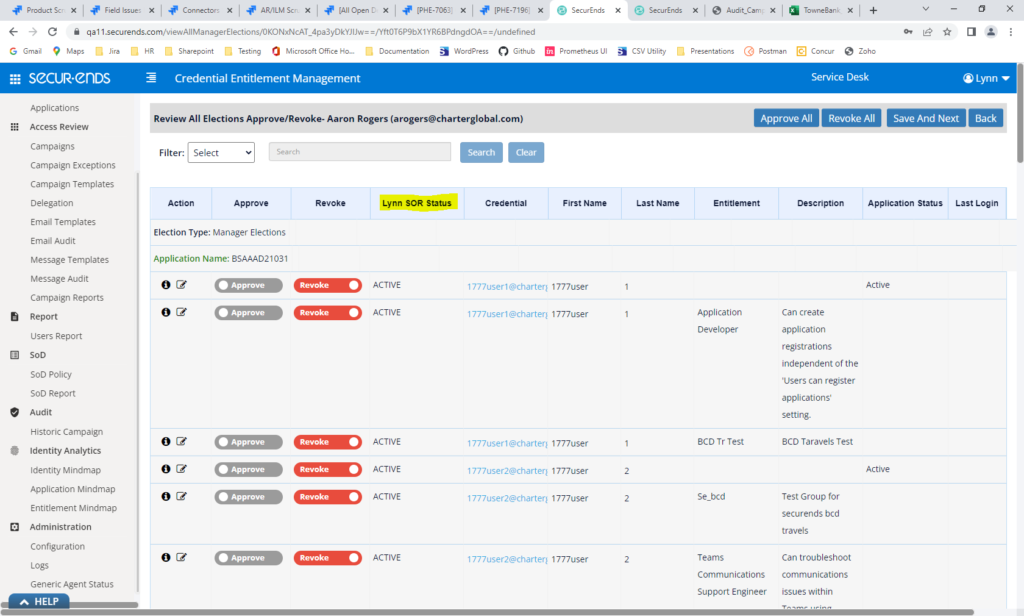Click edit icon in Teams Communications row

(x=182, y=557)
